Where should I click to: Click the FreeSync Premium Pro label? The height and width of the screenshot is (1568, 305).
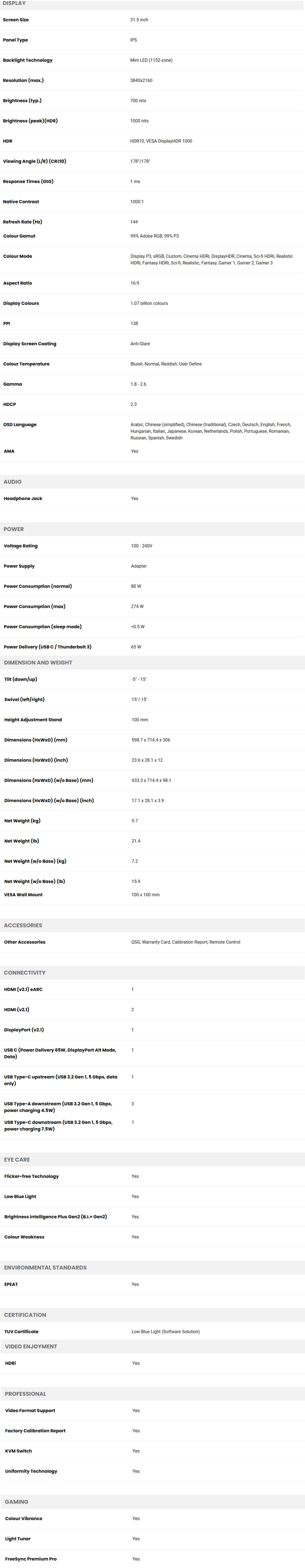[31, 1559]
